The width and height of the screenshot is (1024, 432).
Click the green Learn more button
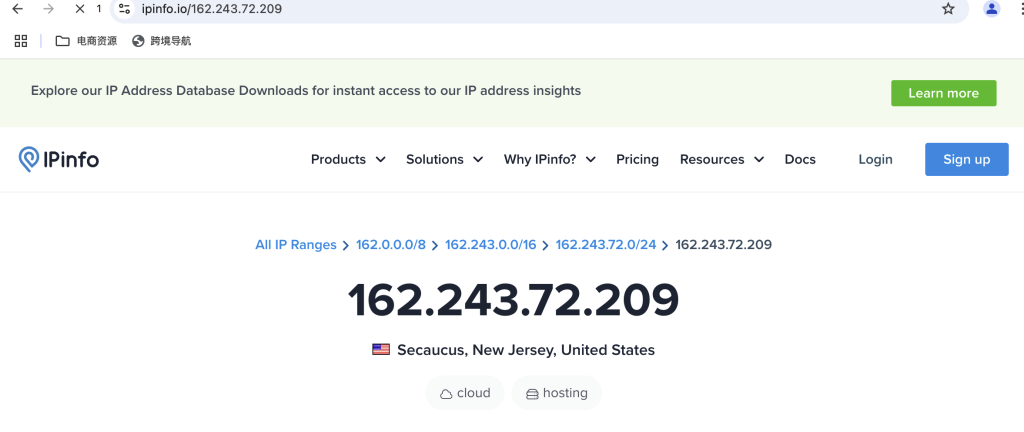[x=944, y=93]
